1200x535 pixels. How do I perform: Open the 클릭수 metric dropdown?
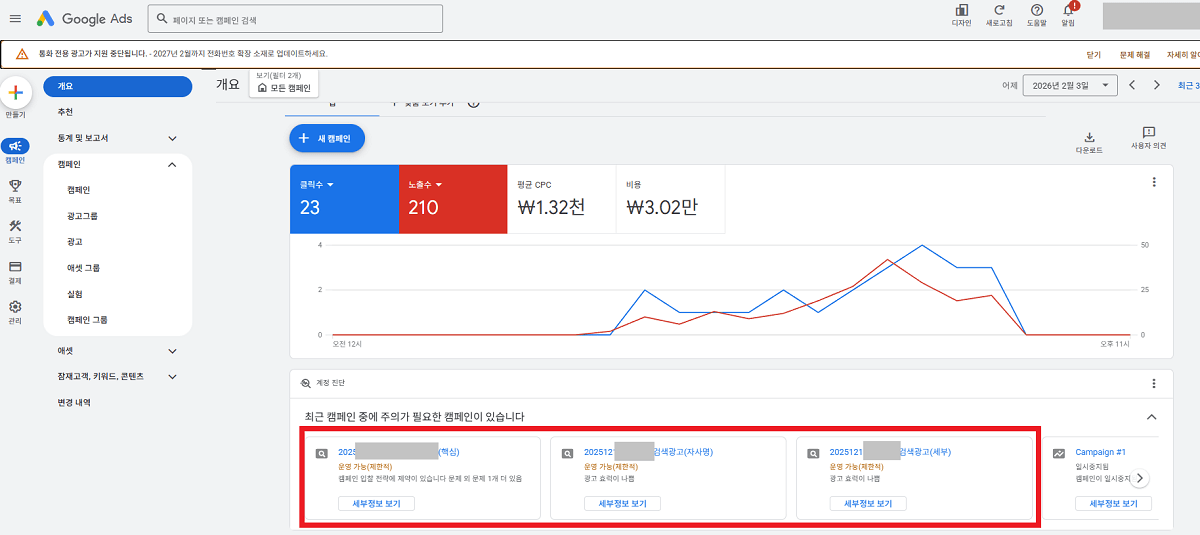316,184
